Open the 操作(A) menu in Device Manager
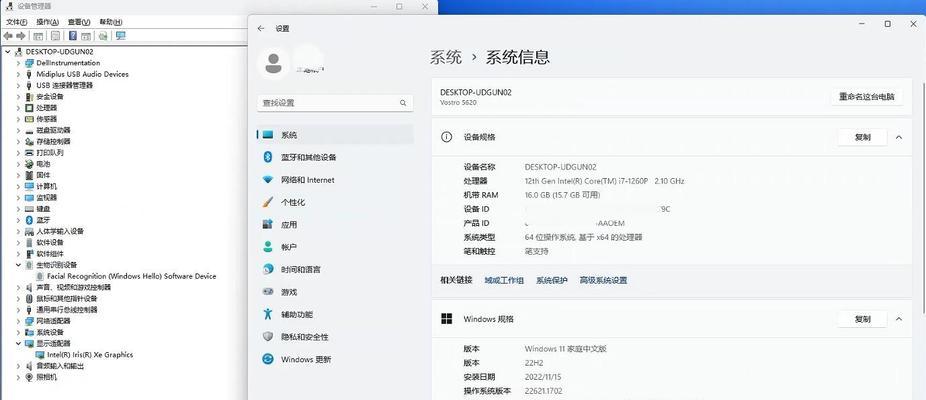 pos(47,22)
